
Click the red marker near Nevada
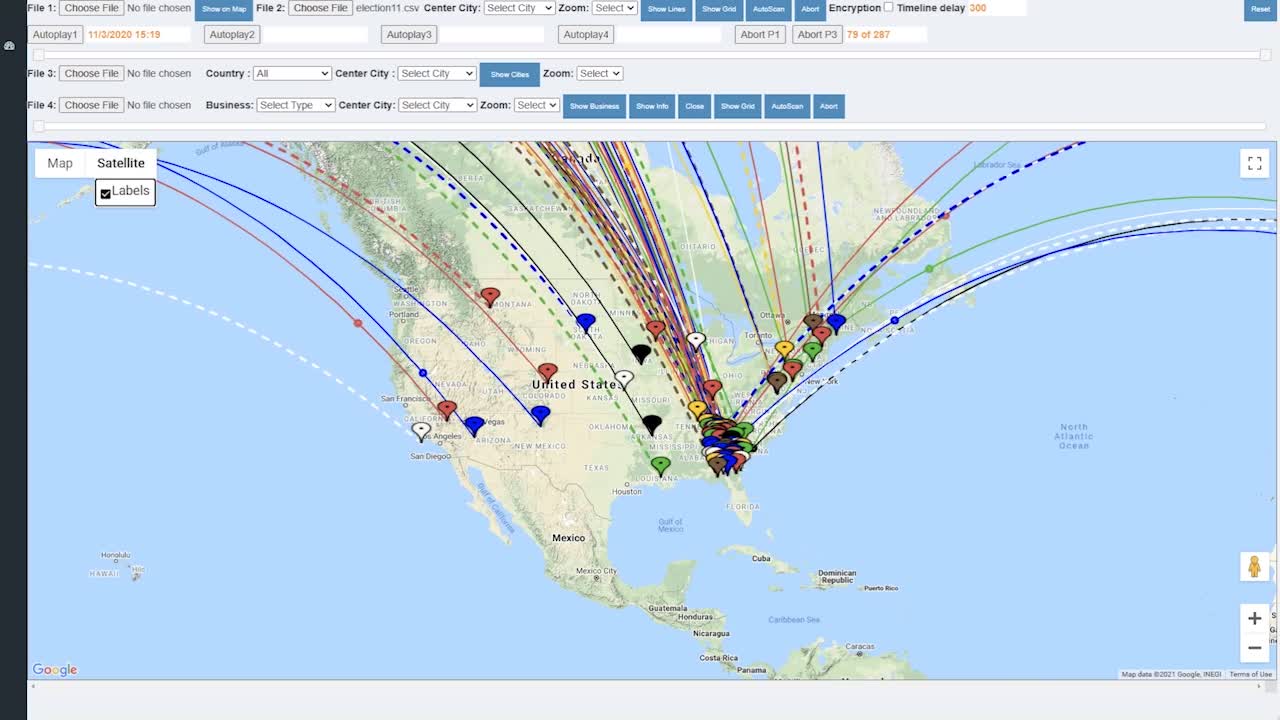447,410
